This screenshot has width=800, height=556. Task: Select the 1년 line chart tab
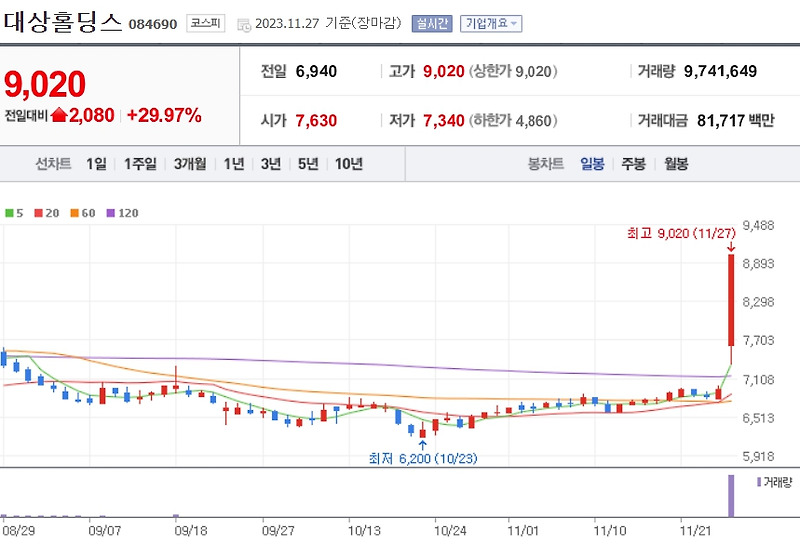pyautogui.click(x=234, y=164)
